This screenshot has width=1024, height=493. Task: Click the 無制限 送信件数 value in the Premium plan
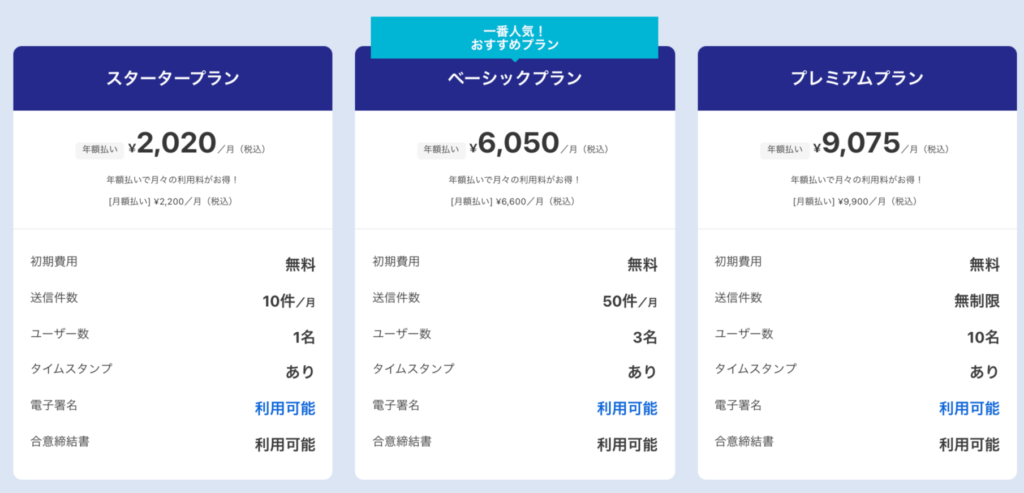tap(977, 301)
